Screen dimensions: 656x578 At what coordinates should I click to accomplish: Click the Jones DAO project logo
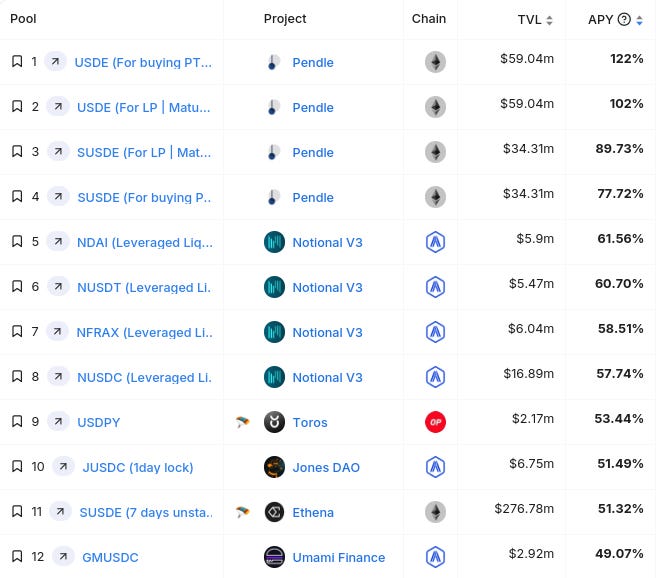click(274, 467)
